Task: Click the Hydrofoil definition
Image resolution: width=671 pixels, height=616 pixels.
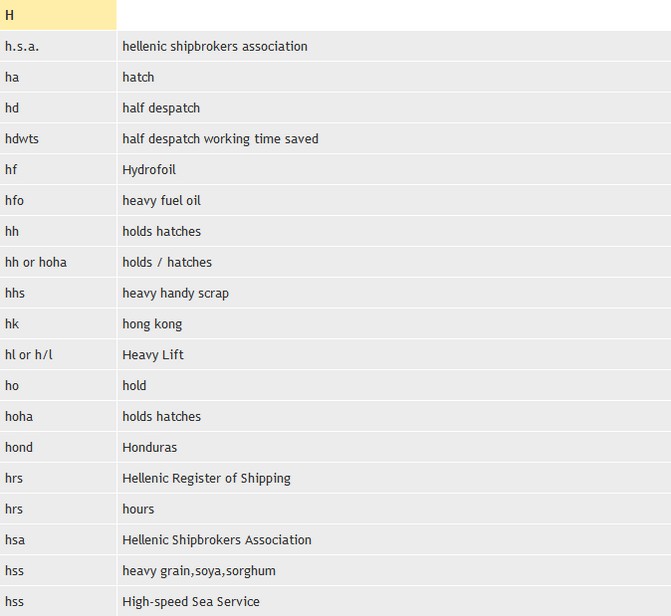Action: tap(148, 170)
